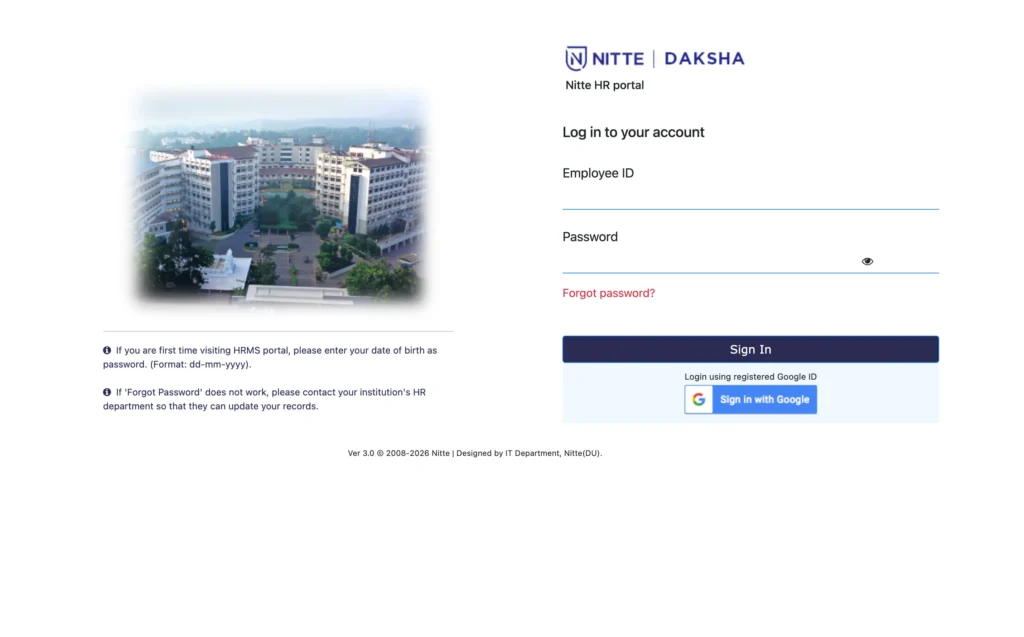Click the Log in to your account heading
This screenshot has width=1024, height=637.
(633, 132)
